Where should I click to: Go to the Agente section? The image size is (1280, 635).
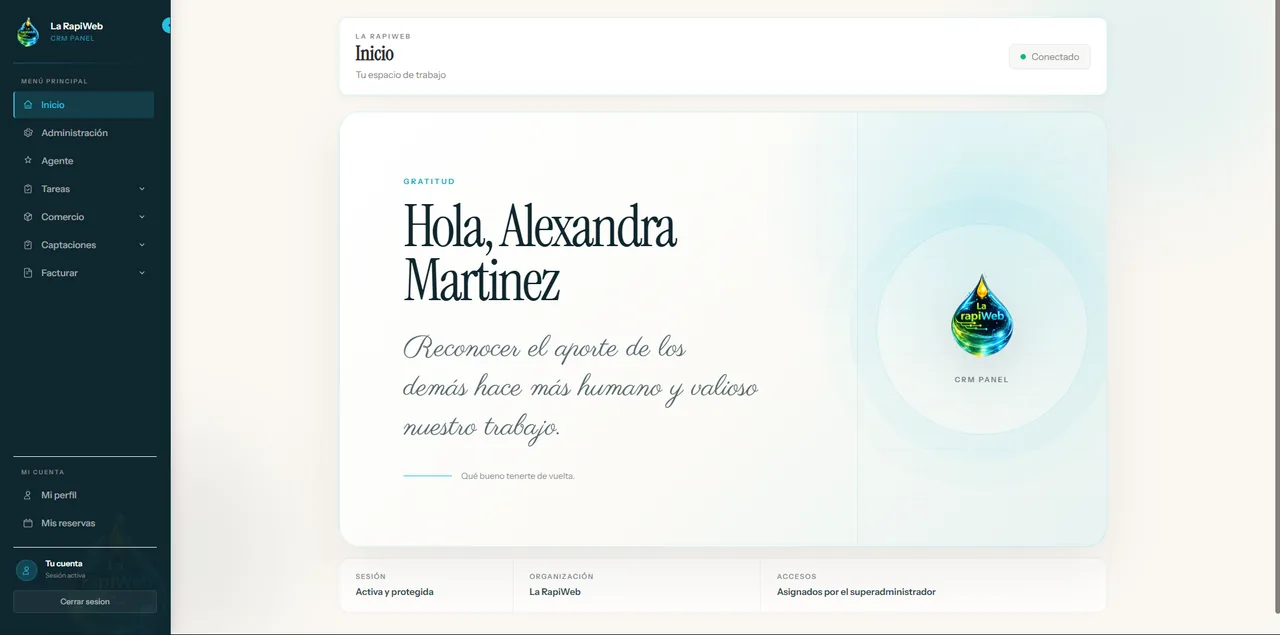84,161
